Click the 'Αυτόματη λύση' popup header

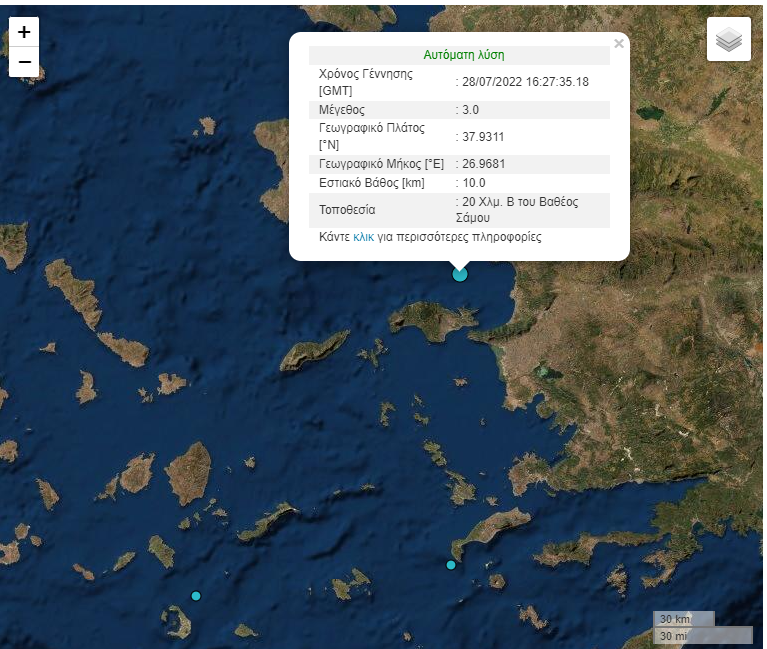(464, 55)
